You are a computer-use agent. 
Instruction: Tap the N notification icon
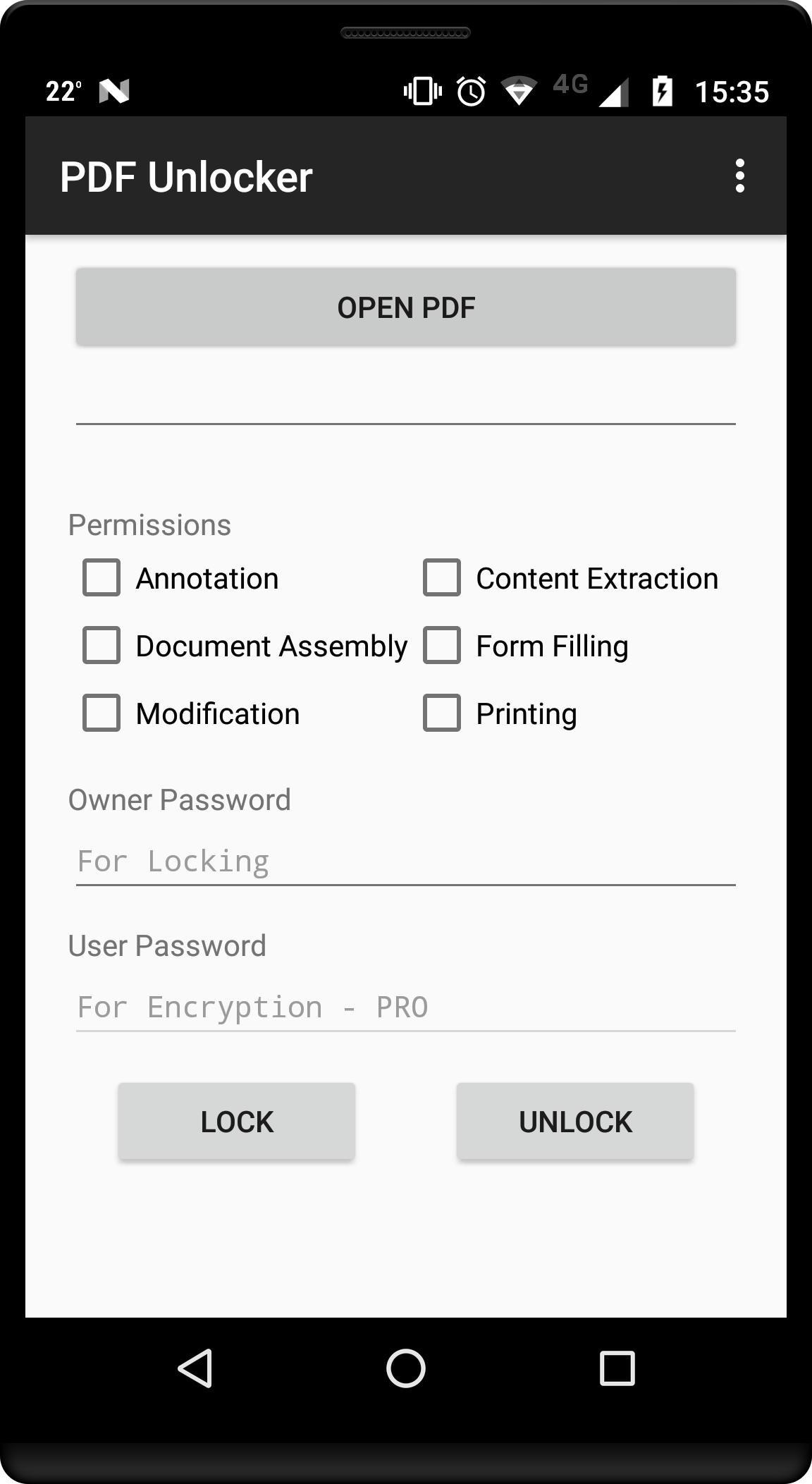tap(114, 91)
